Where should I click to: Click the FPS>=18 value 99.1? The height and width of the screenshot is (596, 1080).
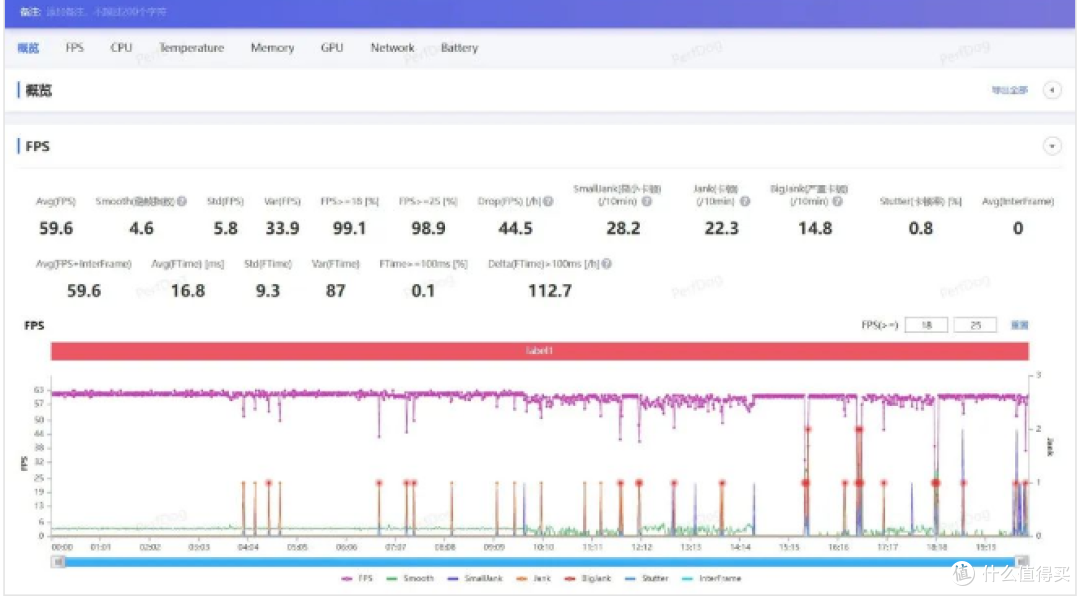349,228
